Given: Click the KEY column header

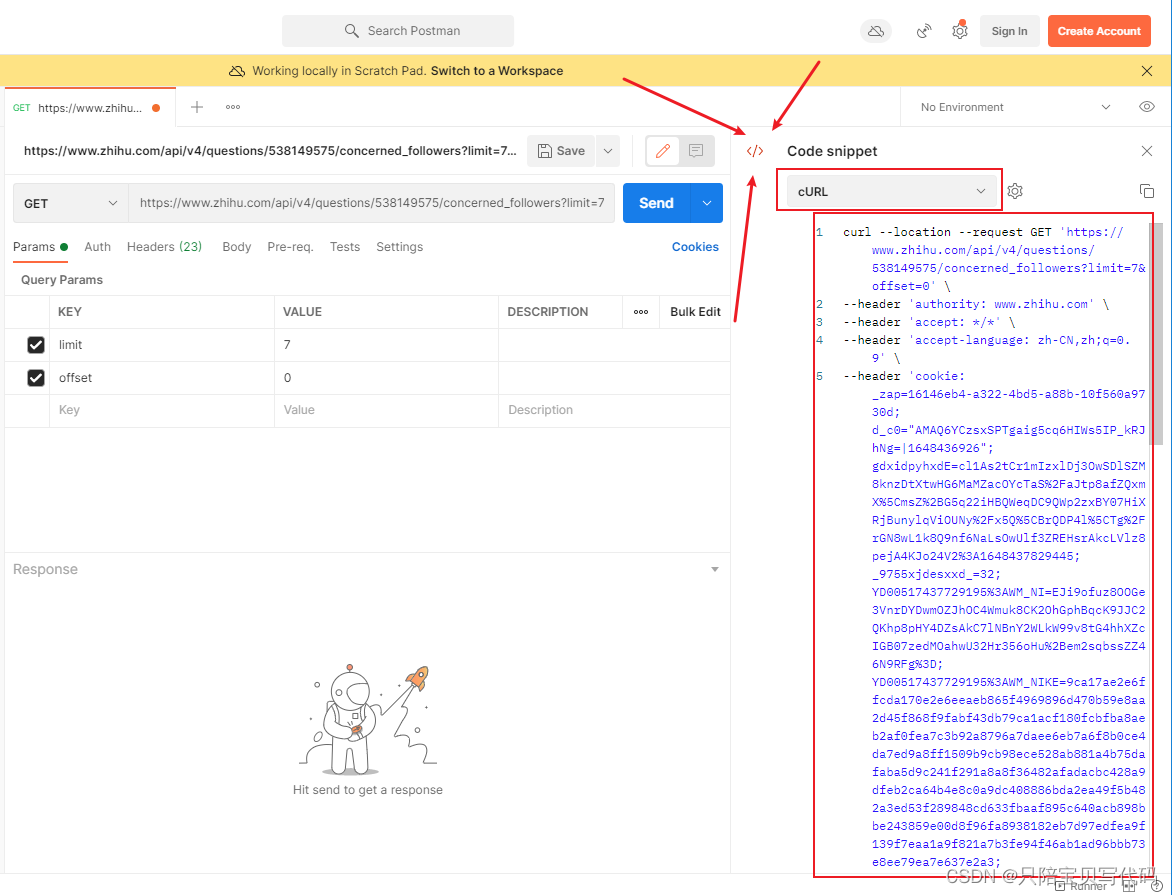Looking at the screenshot, I should pyautogui.click(x=70, y=312).
